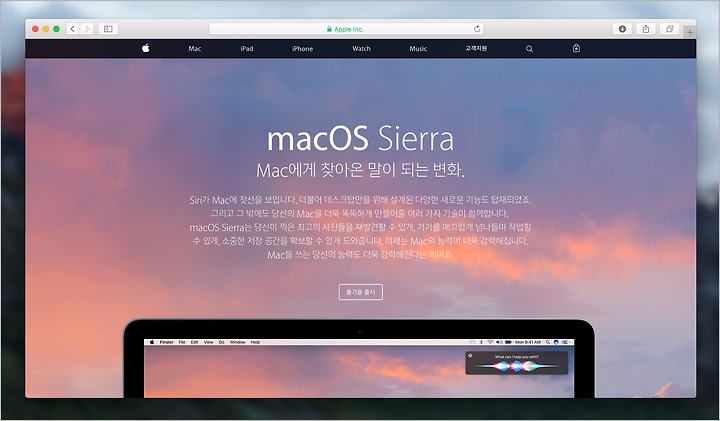Reload the page with the refresh icon
720x421 pixels.
[477, 29]
